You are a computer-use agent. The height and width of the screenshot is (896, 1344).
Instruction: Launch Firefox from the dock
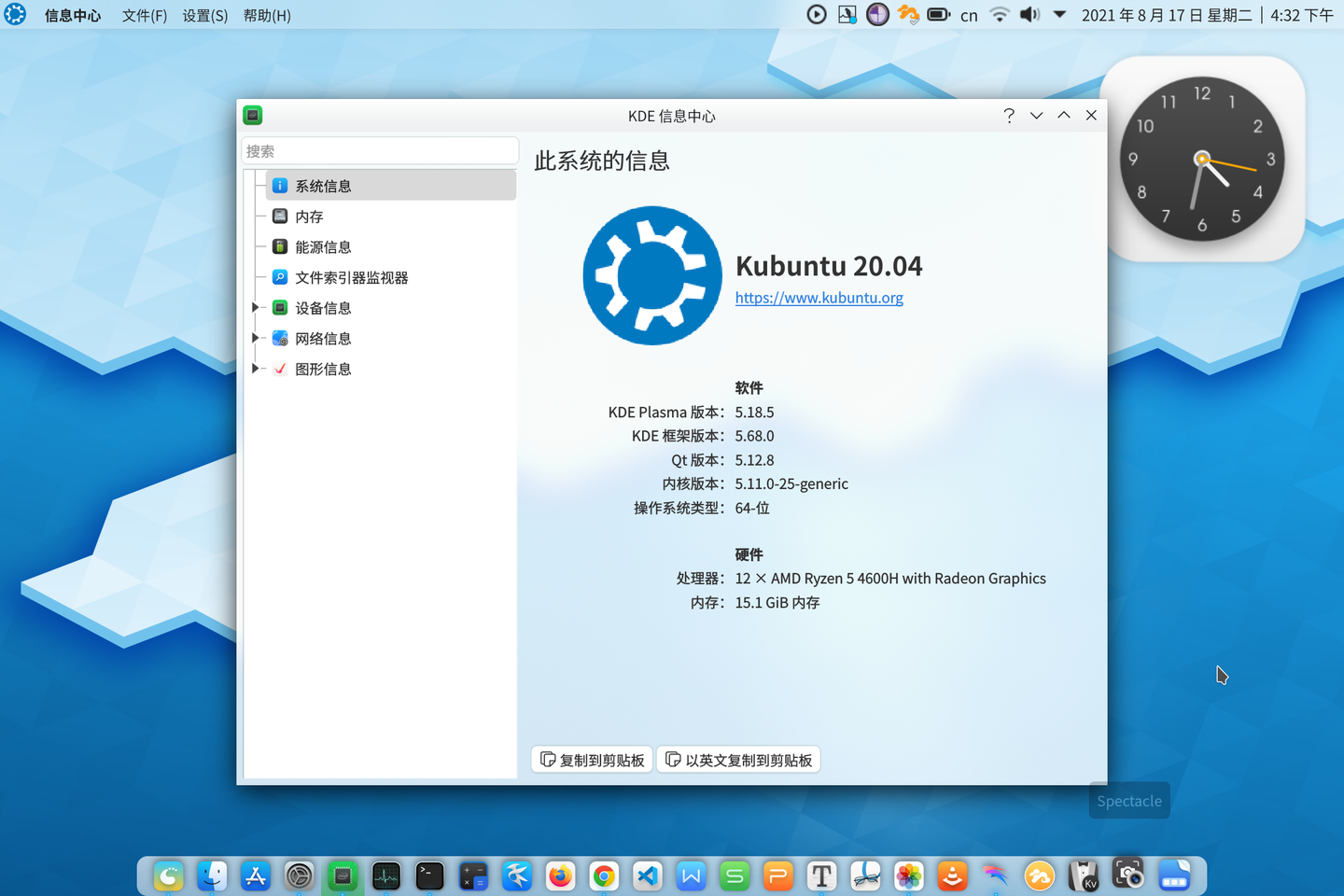click(560, 875)
